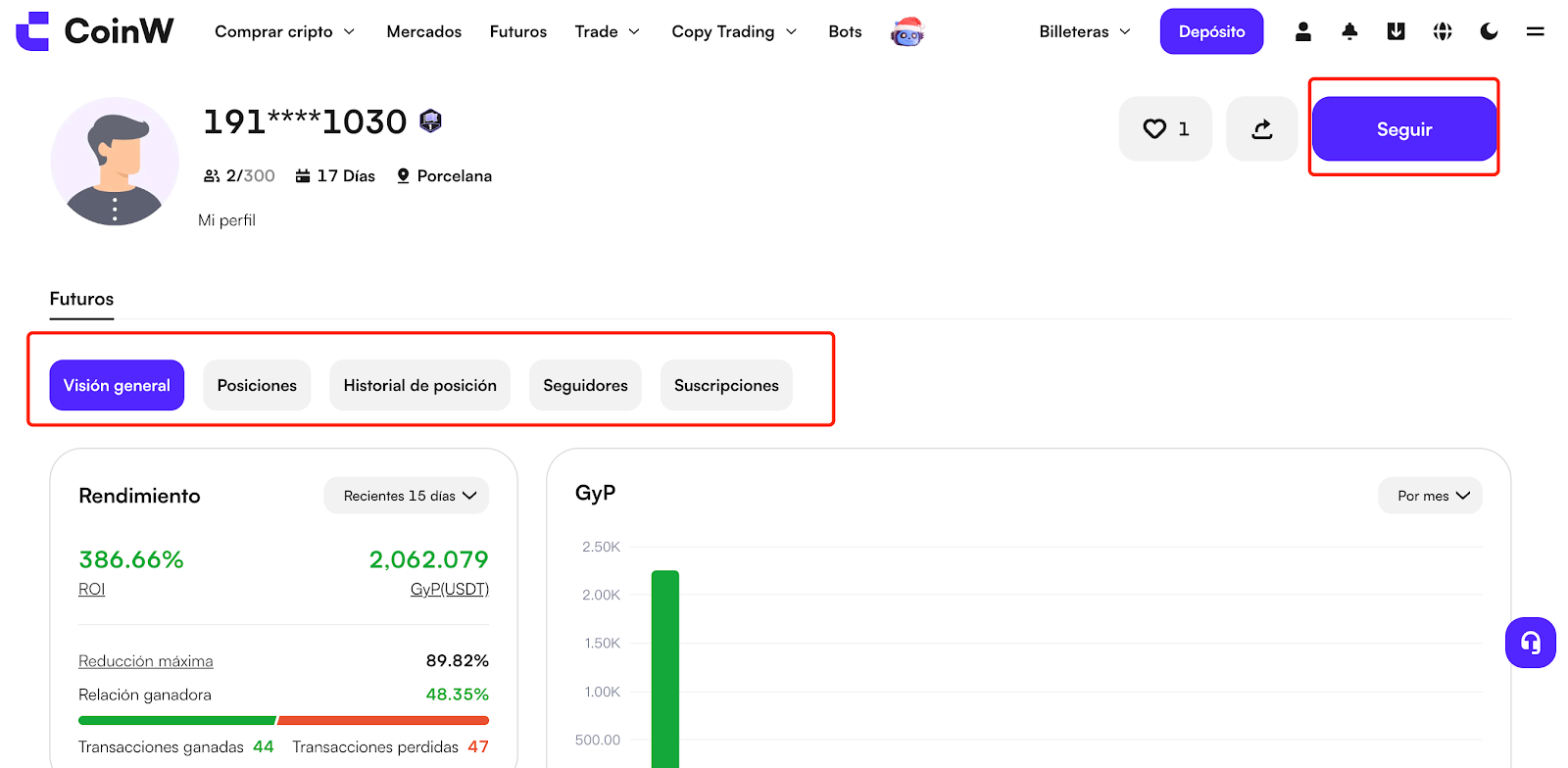Expand the Comprar cripto dropdown

pos(284,31)
